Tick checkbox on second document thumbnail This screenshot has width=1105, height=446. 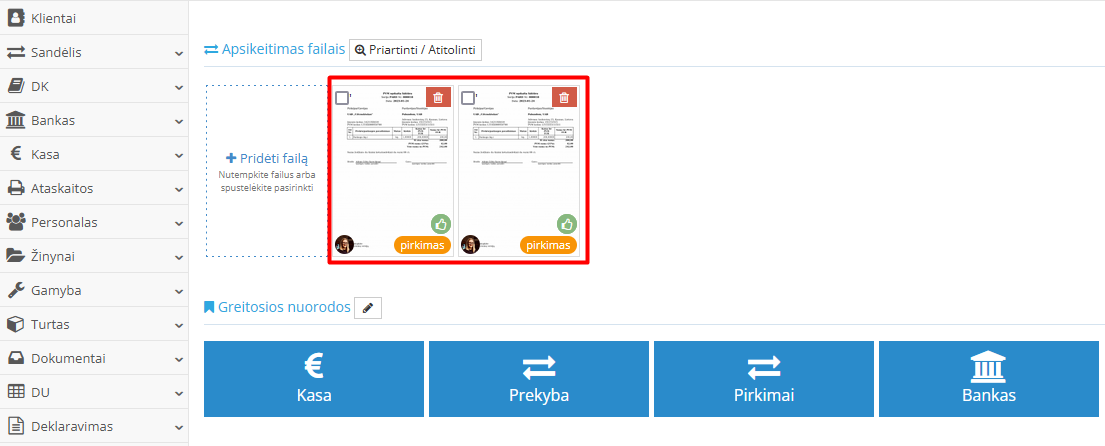tap(468, 98)
